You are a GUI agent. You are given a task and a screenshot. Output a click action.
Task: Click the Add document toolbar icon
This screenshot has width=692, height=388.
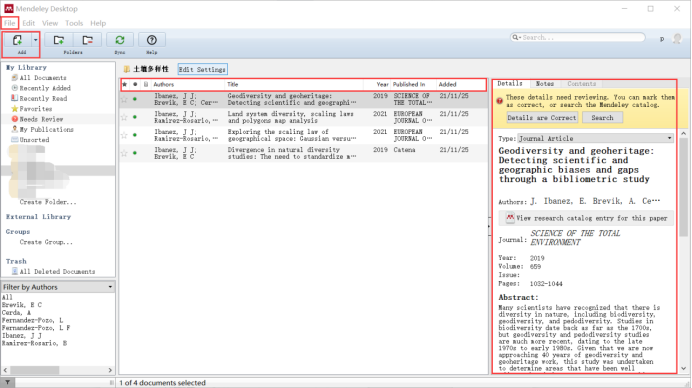17,40
